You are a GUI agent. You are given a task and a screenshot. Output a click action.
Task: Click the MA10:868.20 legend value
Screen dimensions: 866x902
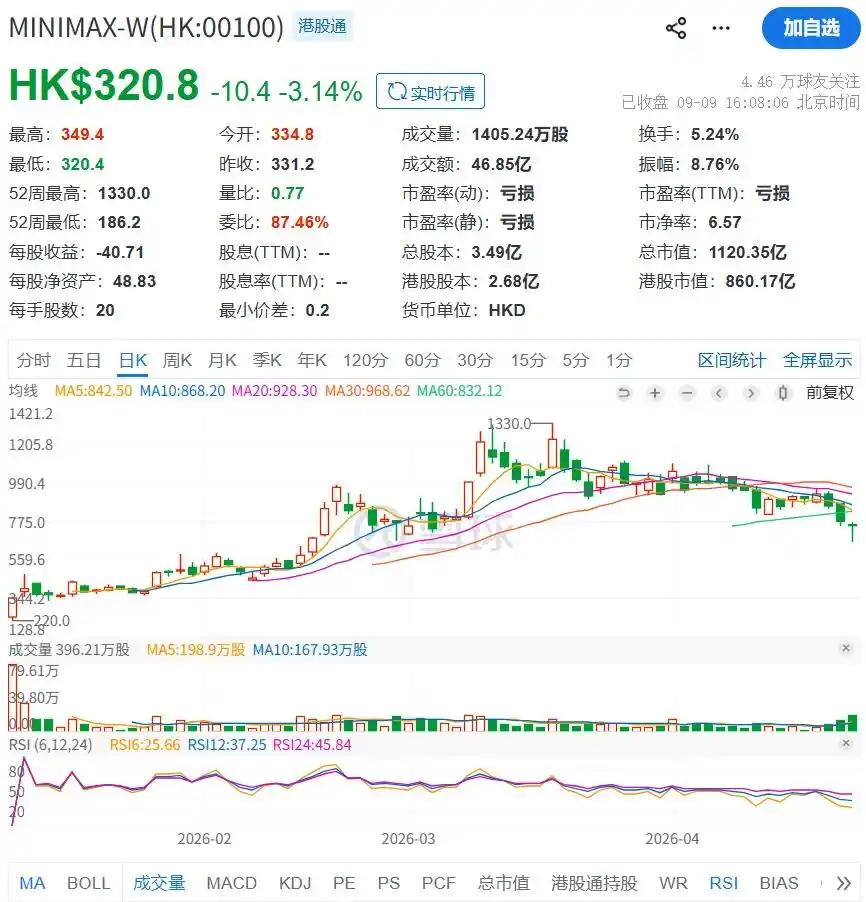182,391
